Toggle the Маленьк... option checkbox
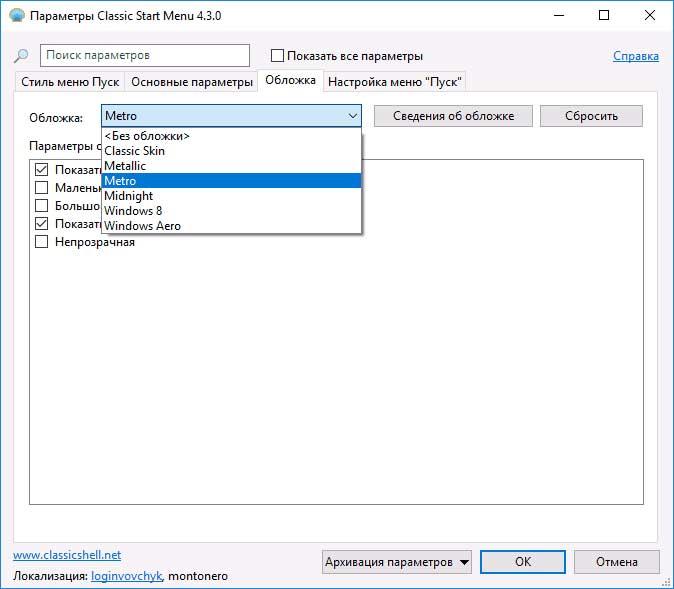Screen dimensions: 674x589 (x=41, y=188)
